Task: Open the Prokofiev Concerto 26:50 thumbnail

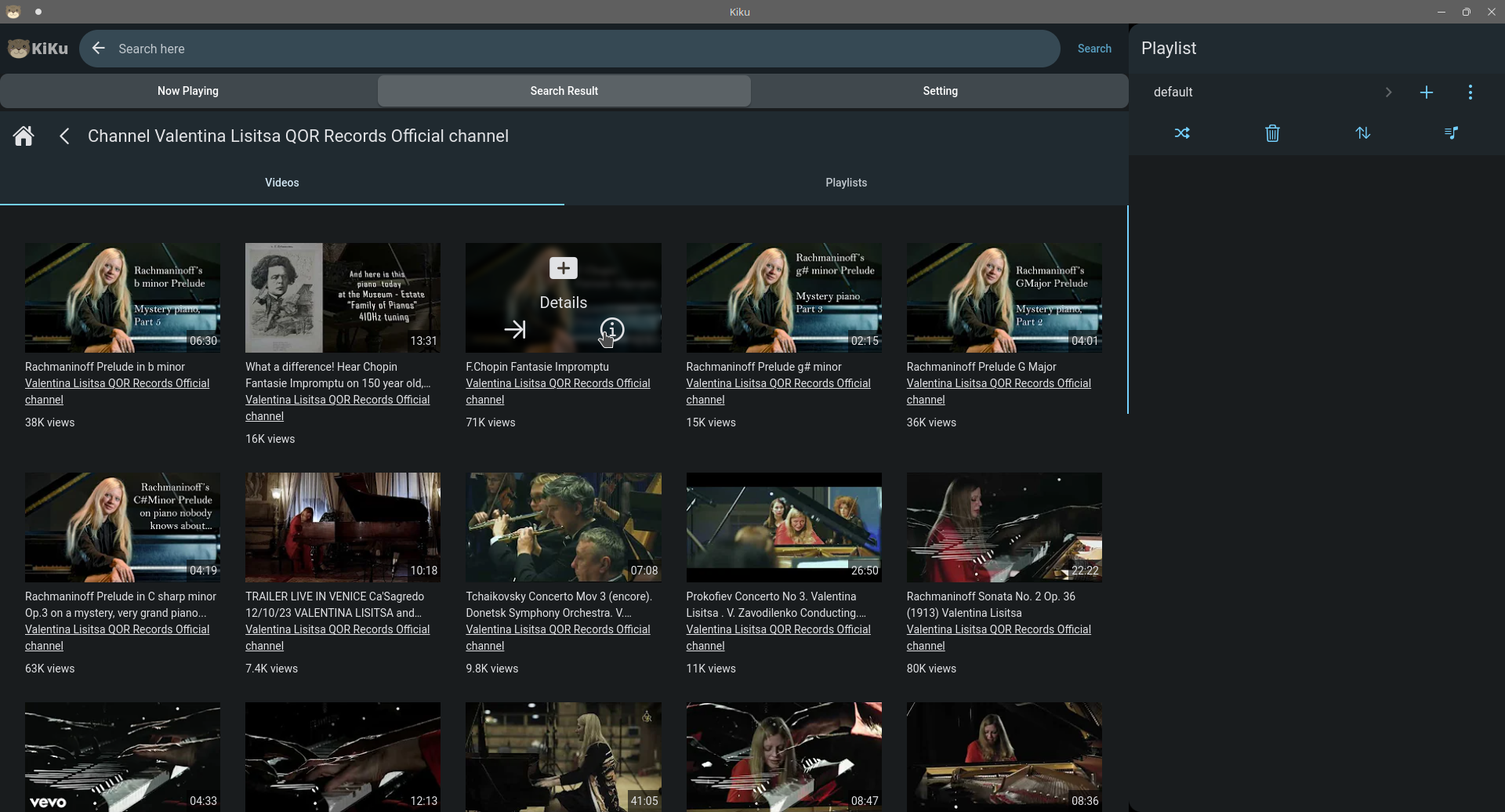Action: point(784,527)
